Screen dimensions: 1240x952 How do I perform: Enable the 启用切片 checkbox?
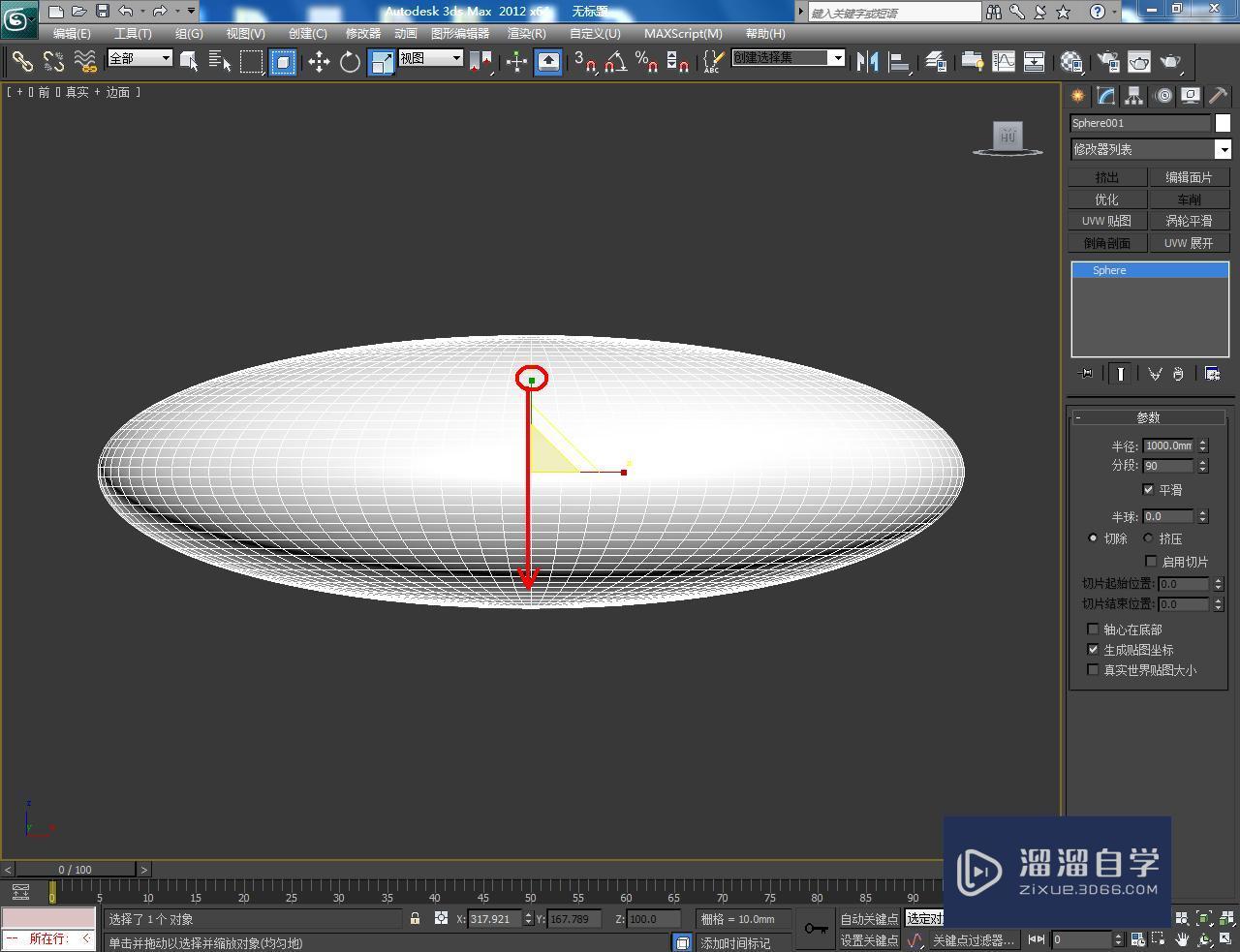coord(1150,561)
